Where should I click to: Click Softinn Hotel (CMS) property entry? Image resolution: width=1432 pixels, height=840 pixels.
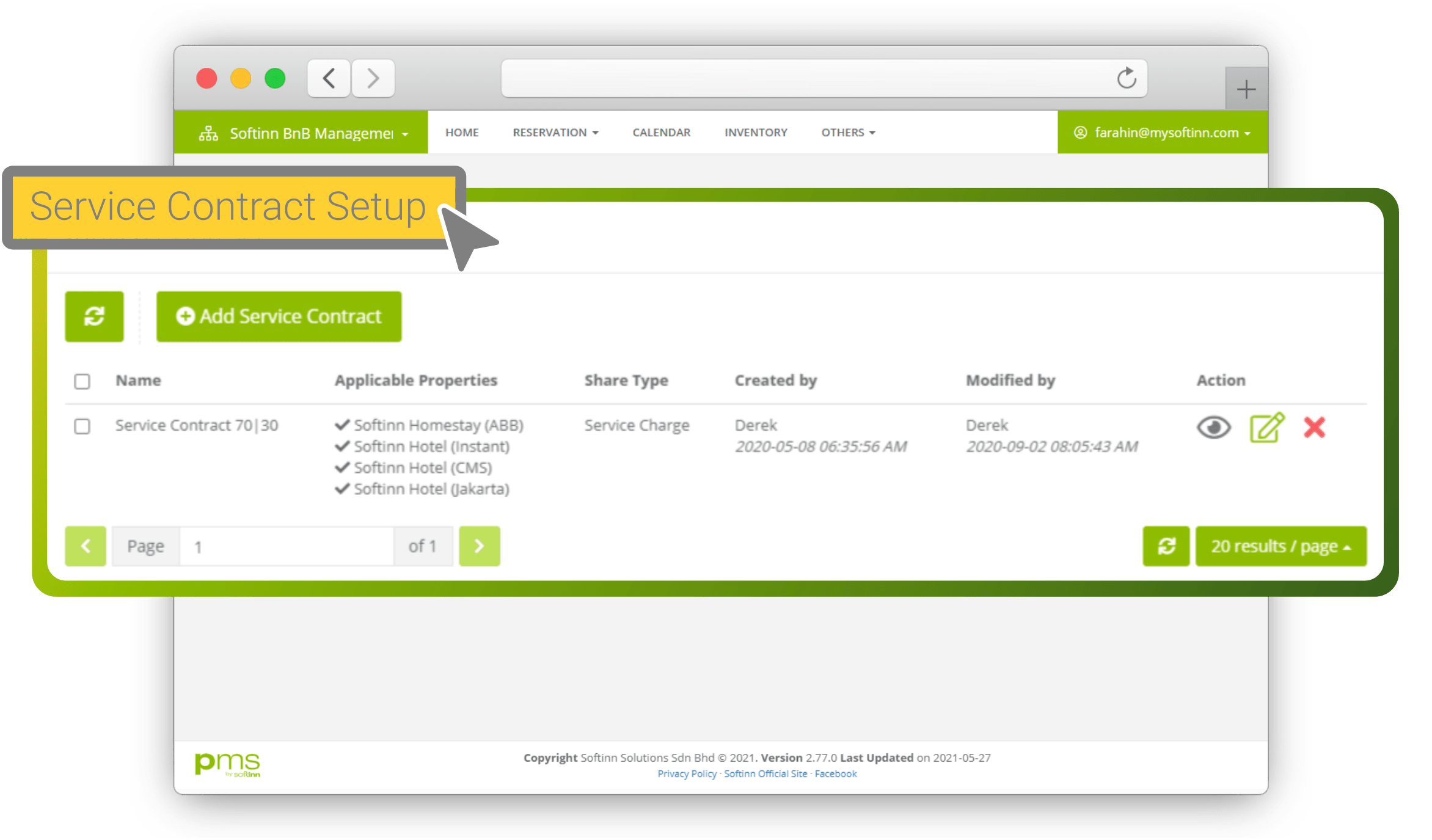[x=414, y=468]
